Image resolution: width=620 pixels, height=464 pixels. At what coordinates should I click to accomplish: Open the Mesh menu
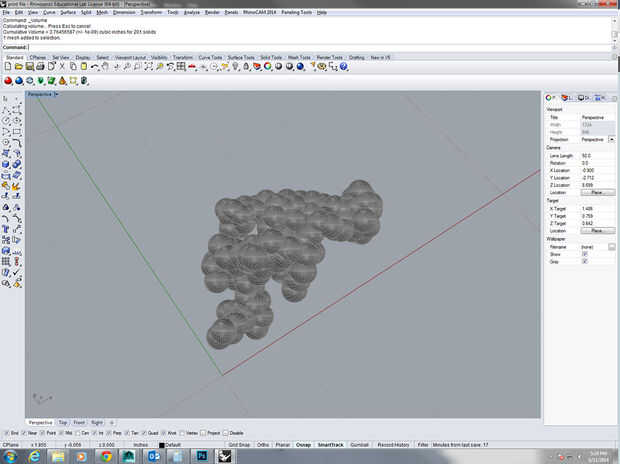tap(102, 12)
